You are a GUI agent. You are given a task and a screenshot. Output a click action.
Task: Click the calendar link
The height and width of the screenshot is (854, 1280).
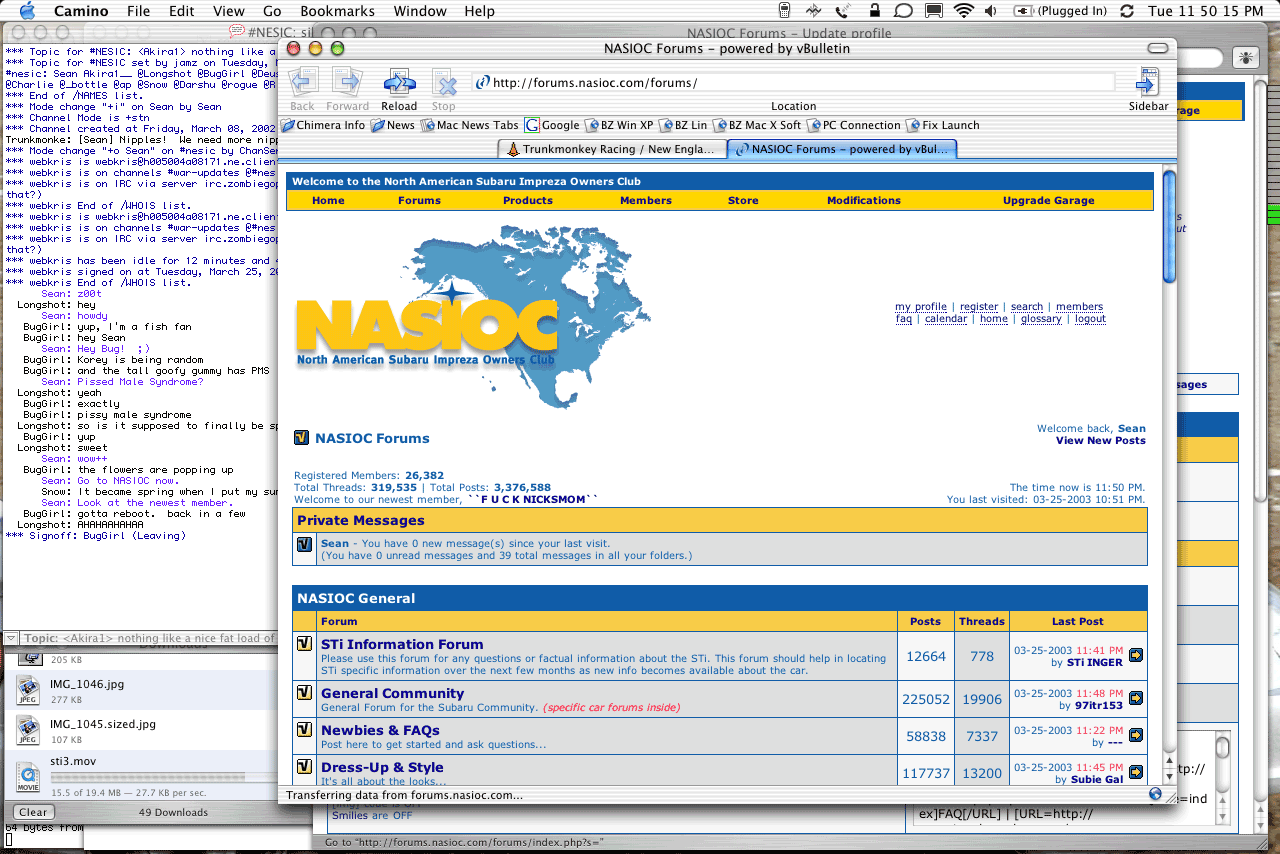pos(946,319)
